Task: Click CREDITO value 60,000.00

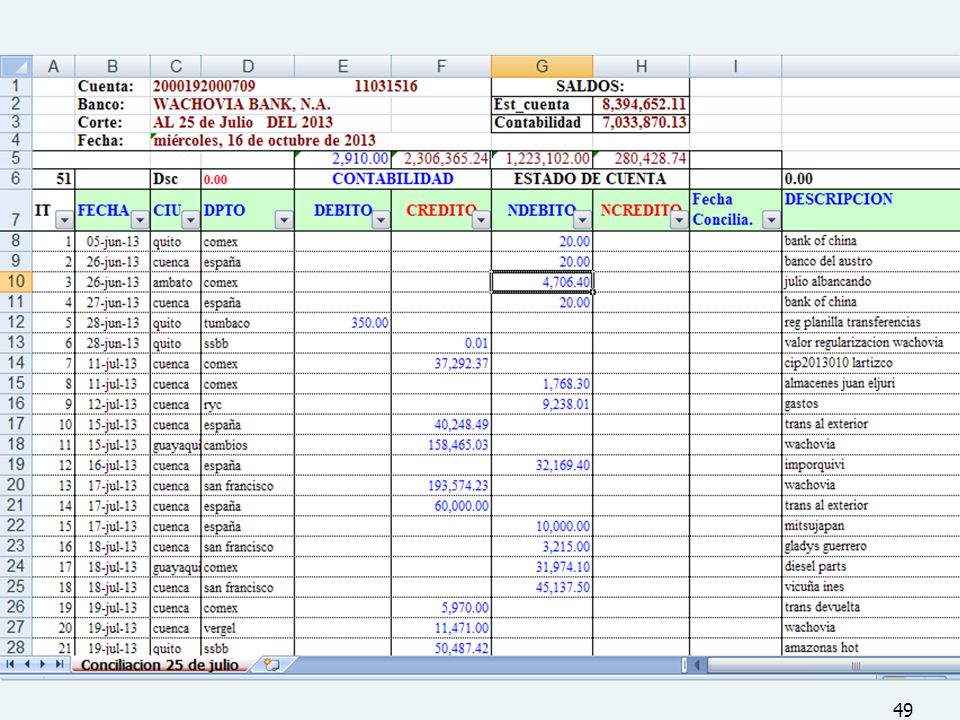Action: (441, 506)
